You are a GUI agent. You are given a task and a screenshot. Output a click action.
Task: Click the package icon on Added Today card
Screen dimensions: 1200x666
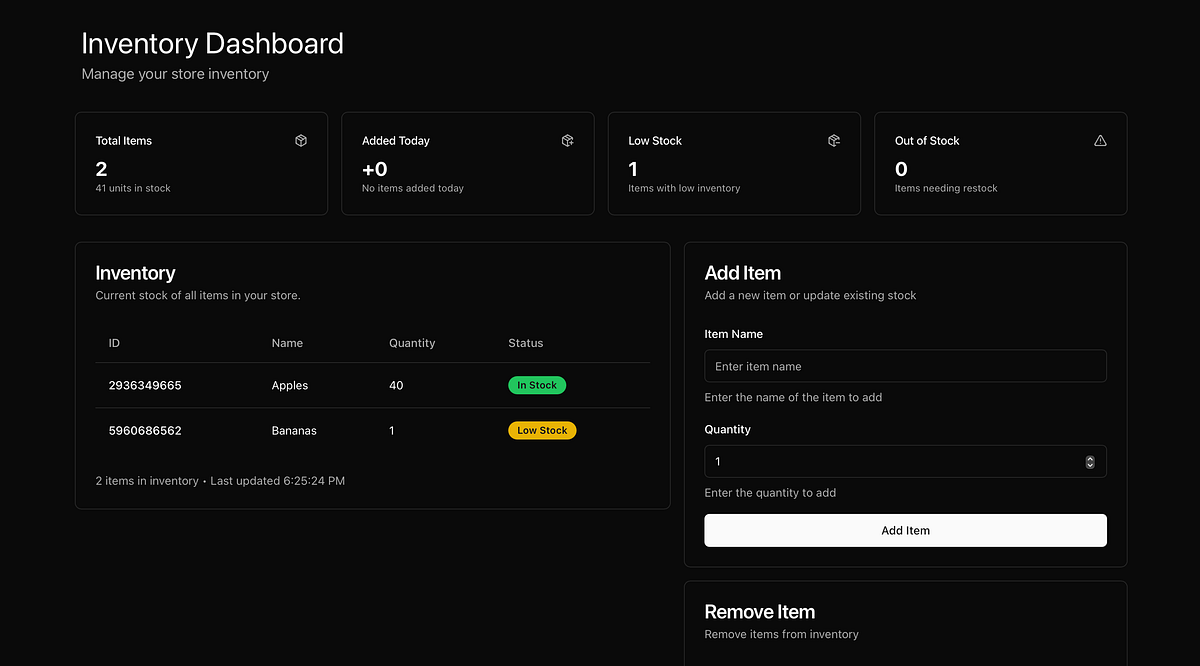[x=567, y=140]
